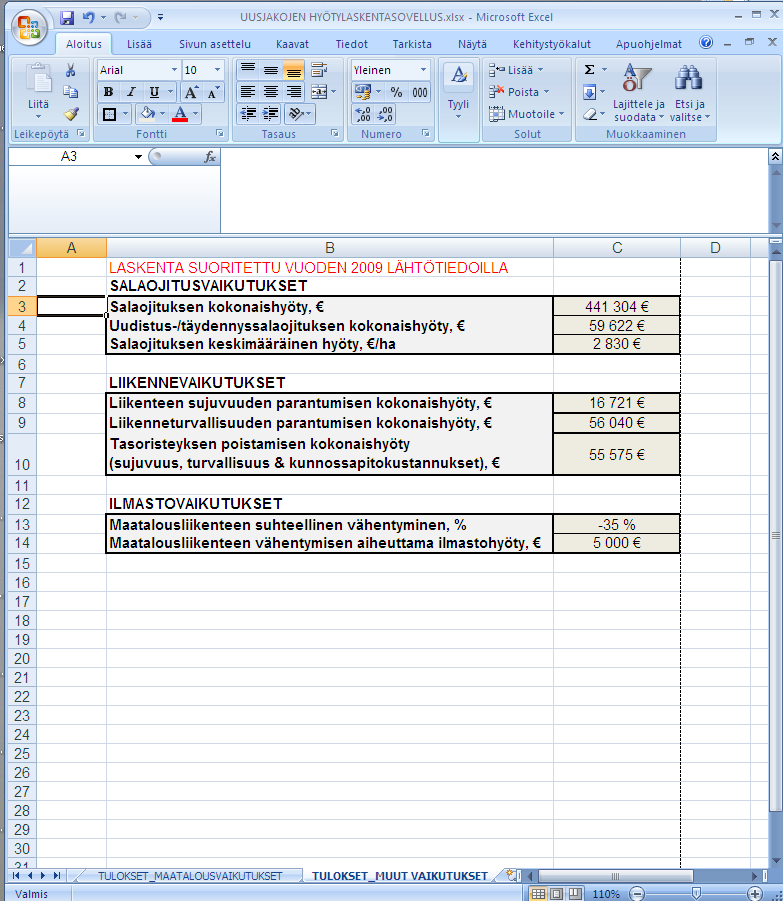Viewport: 783px width, 901px height.
Task: Open Etsi ja valitse binoculars
Action: pyautogui.click(x=689, y=92)
